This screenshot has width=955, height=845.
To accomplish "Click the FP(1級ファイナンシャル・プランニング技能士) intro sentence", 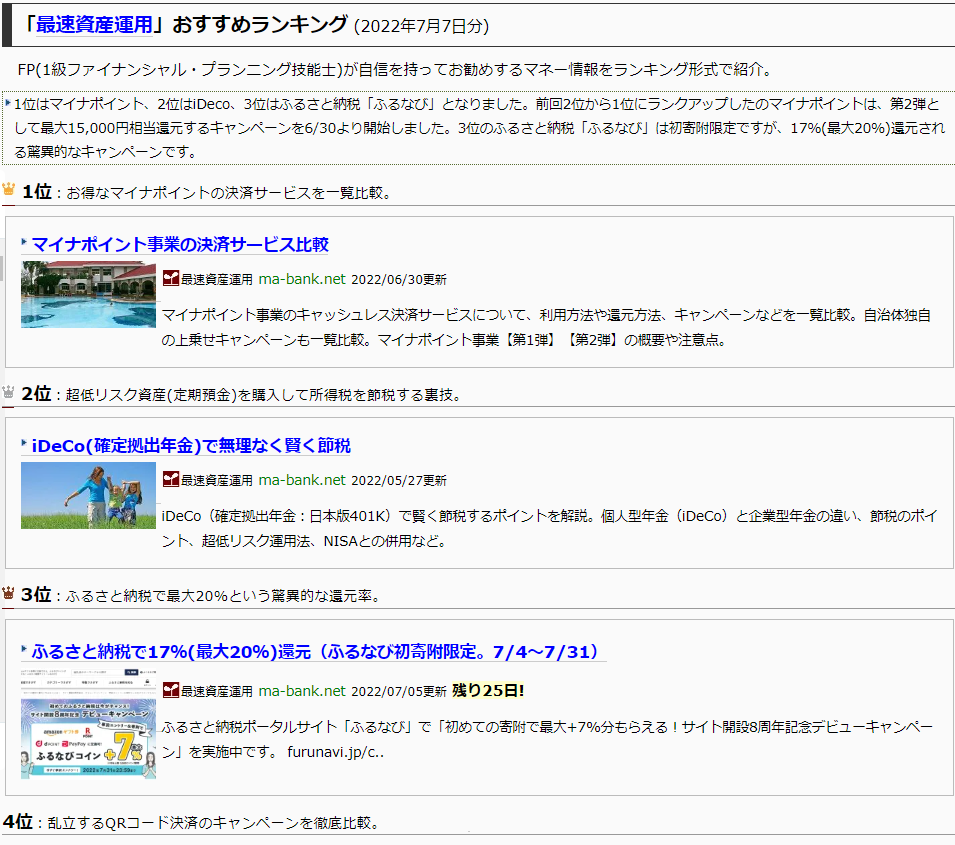I will click(396, 69).
